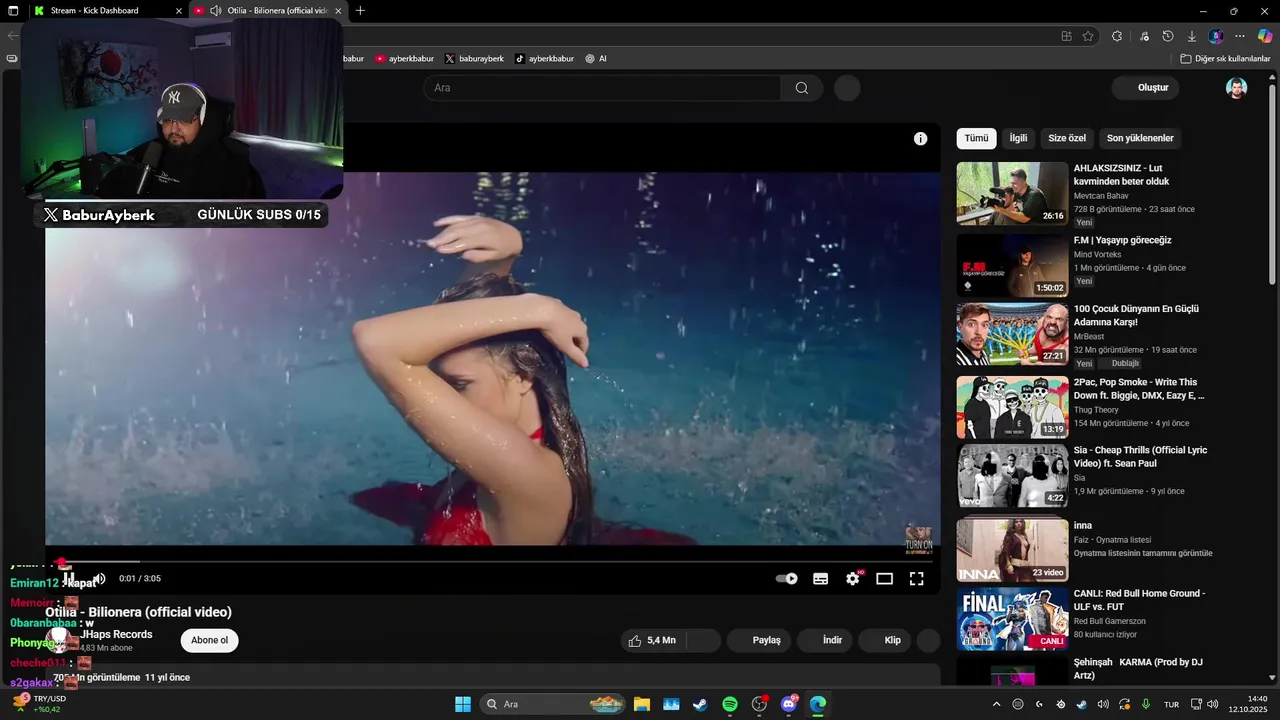The image size is (1280, 720).
Task: Open the 'AI' bookmark in favorites bar
Action: coord(596,59)
